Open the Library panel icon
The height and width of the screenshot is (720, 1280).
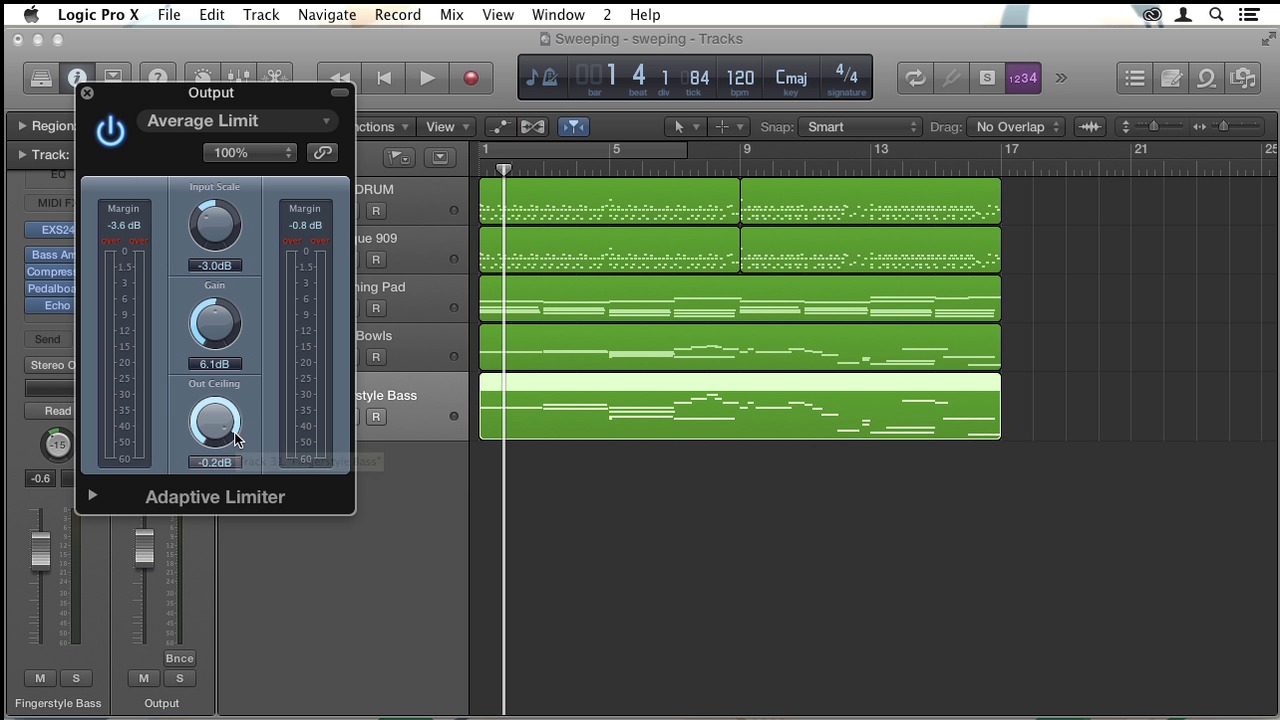coord(41,78)
